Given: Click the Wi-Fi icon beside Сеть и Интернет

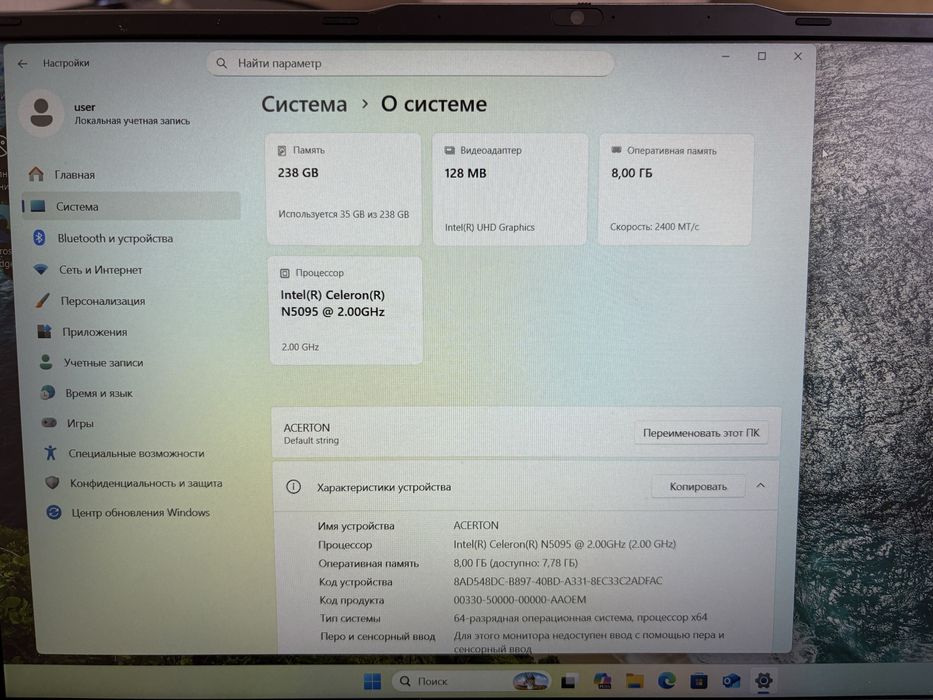Looking at the screenshot, I should (x=40, y=269).
